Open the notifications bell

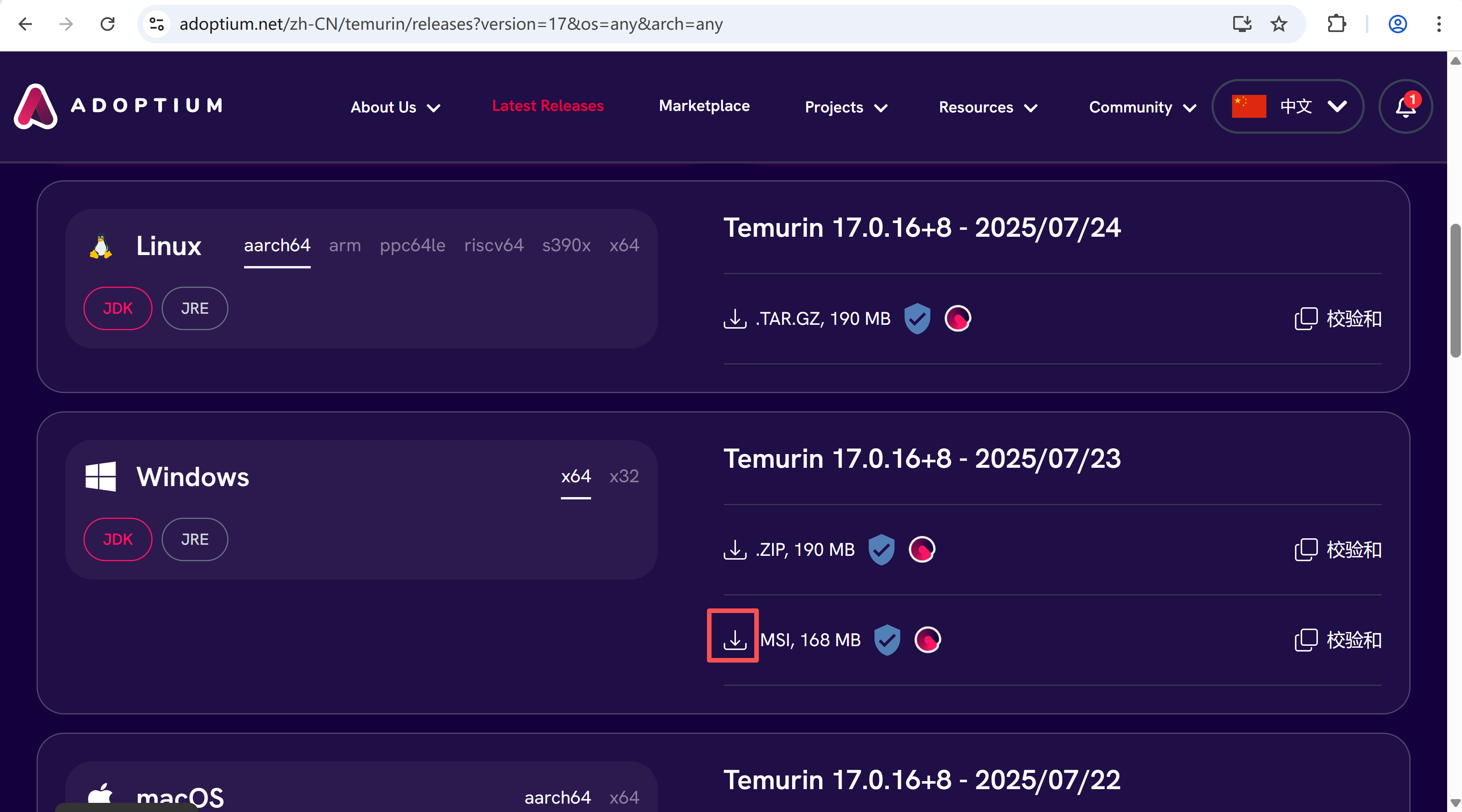pos(1405,106)
